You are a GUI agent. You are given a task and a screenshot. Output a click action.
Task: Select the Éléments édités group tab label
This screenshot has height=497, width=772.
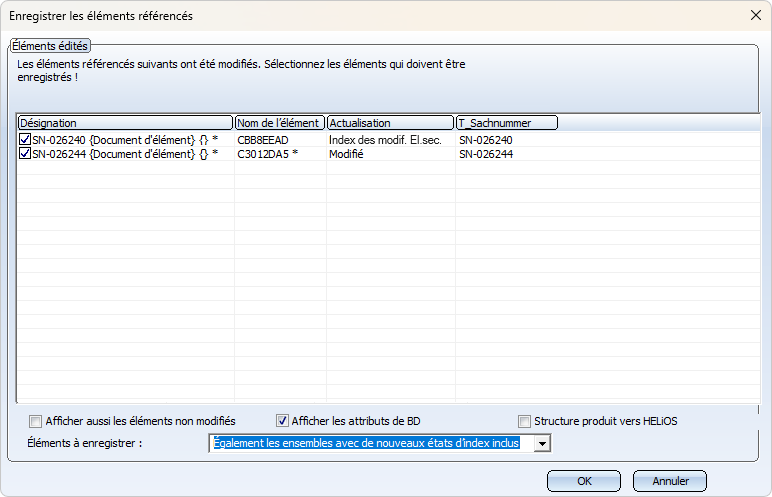point(50,46)
